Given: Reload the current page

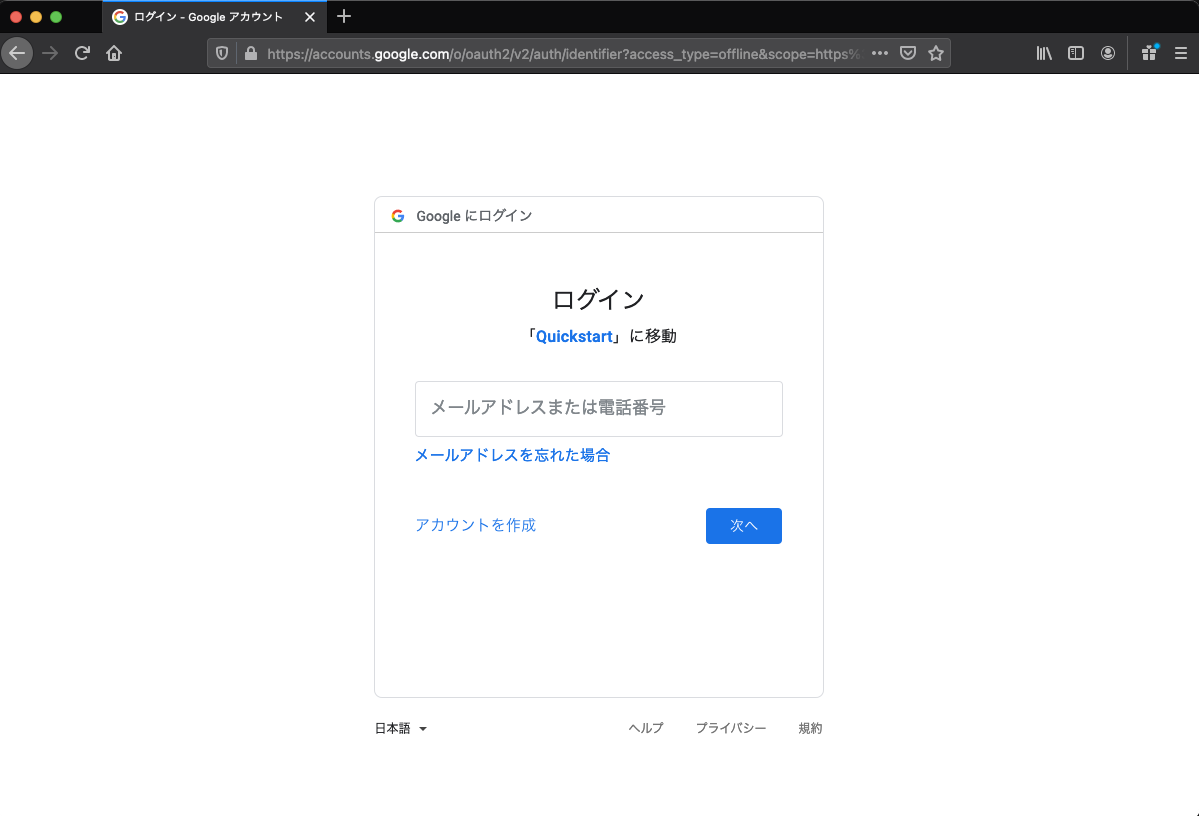Looking at the screenshot, I should click(82, 54).
